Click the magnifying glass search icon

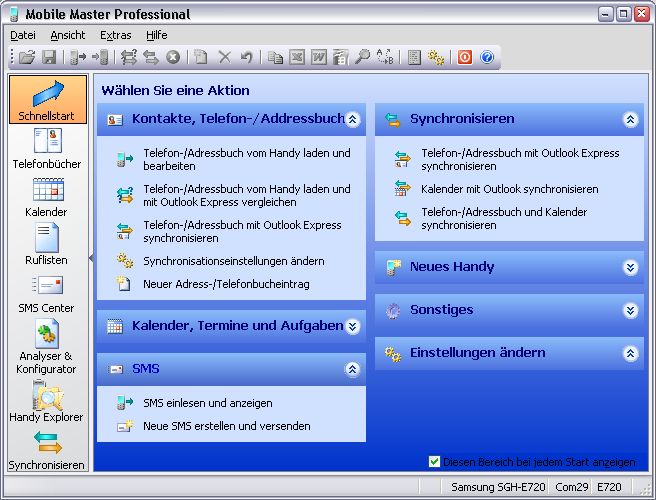click(362, 58)
